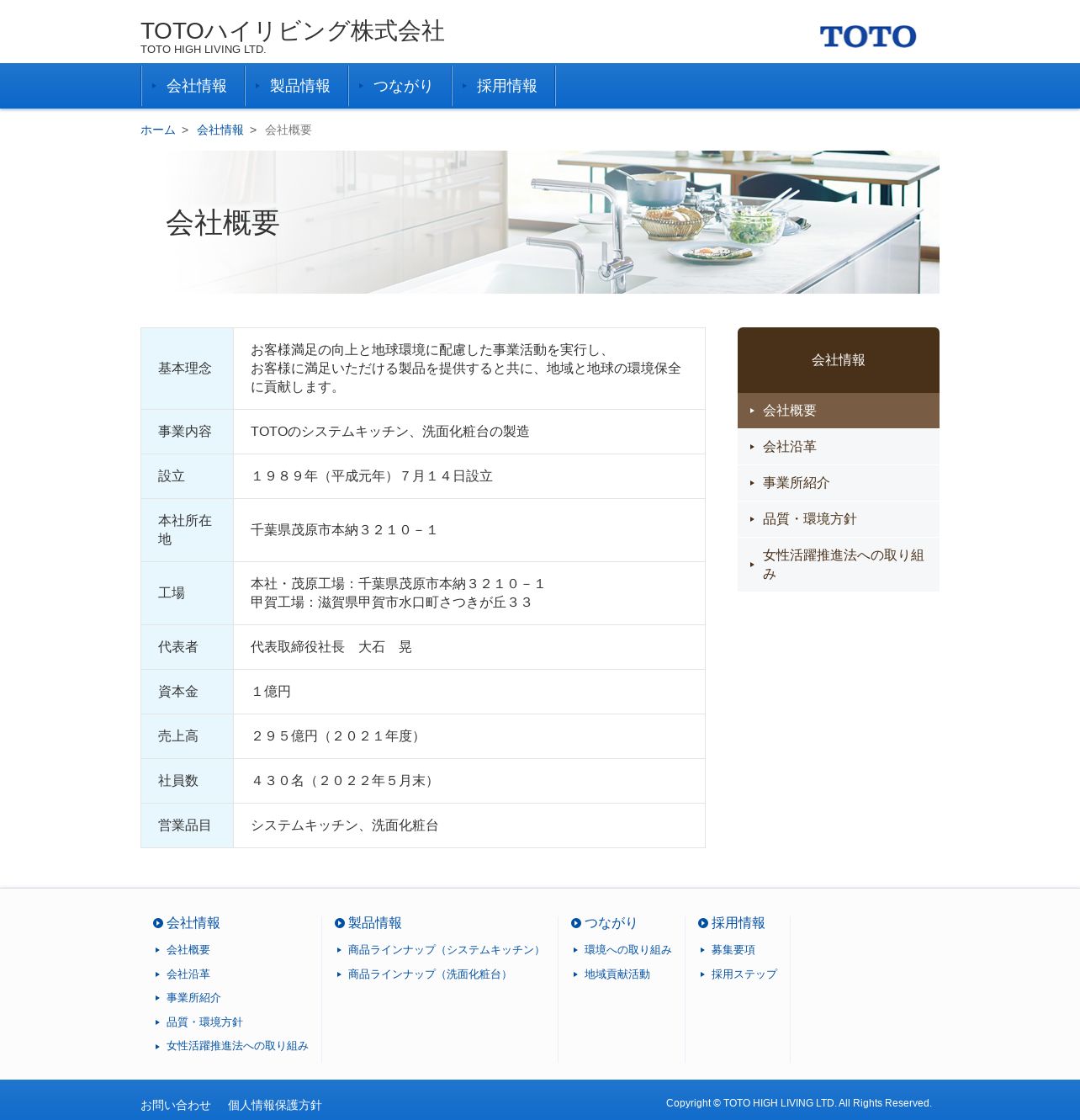
Task: Open footer 事業所紹介 link
Action: 193,998
